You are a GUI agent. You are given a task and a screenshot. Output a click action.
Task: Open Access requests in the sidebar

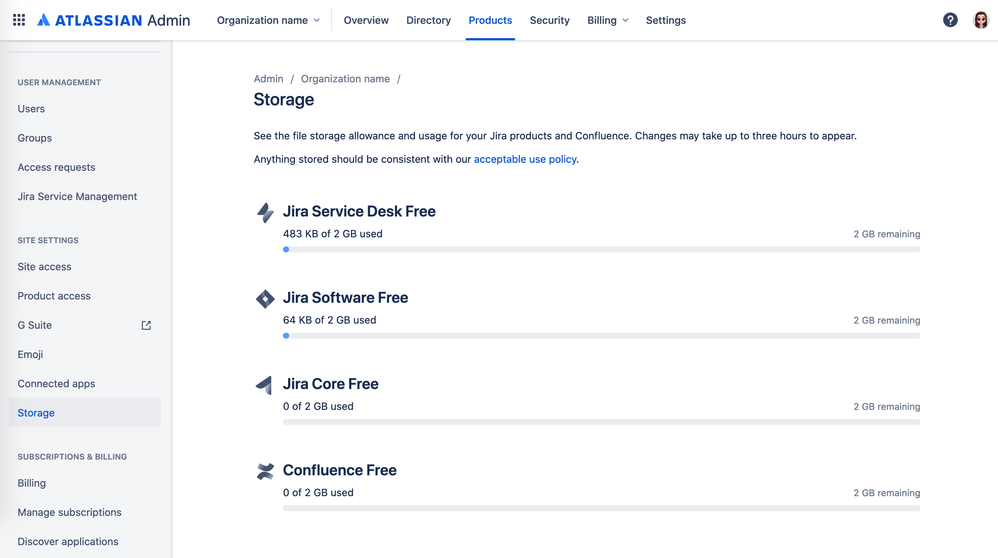tap(85, 167)
